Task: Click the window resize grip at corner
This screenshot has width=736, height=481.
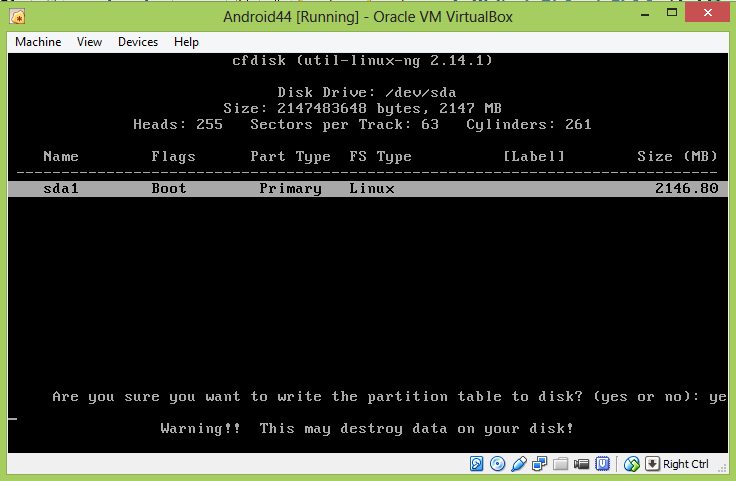Action: [x=722, y=468]
